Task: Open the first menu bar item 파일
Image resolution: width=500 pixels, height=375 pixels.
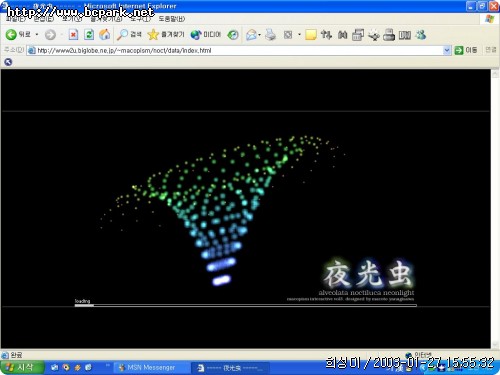Action: (x=15, y=19)
